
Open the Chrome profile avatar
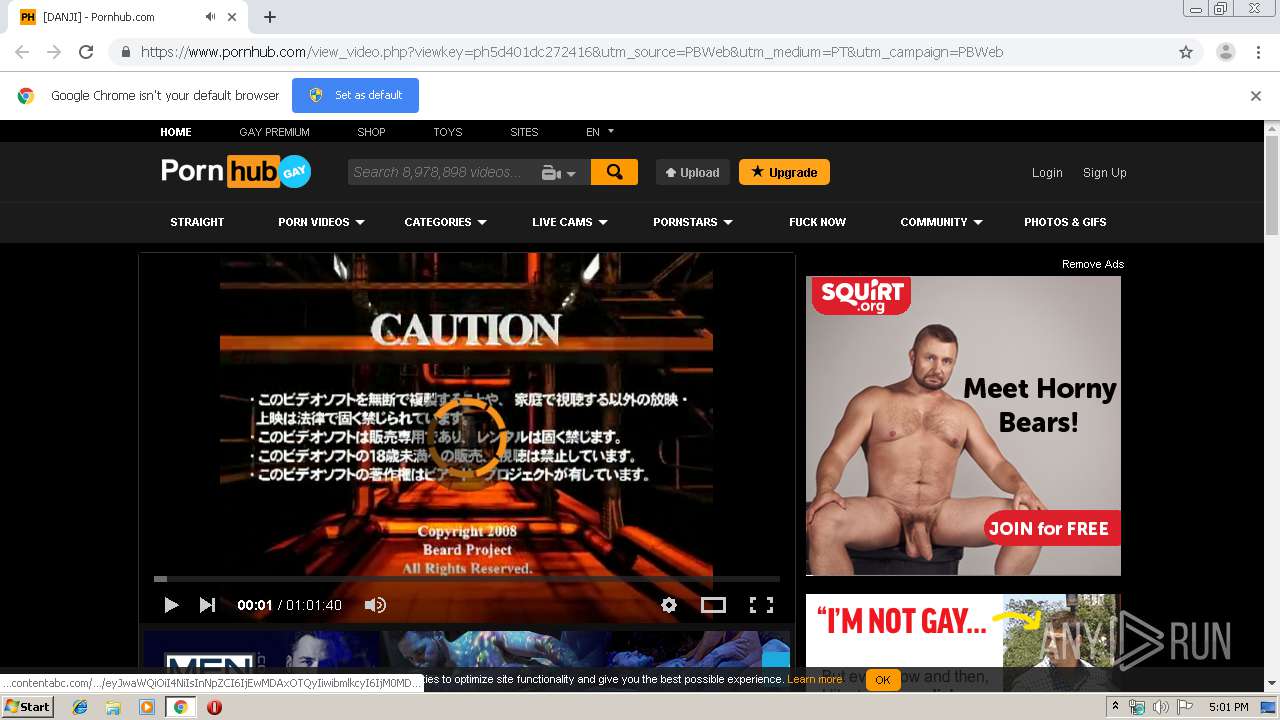1225,52
